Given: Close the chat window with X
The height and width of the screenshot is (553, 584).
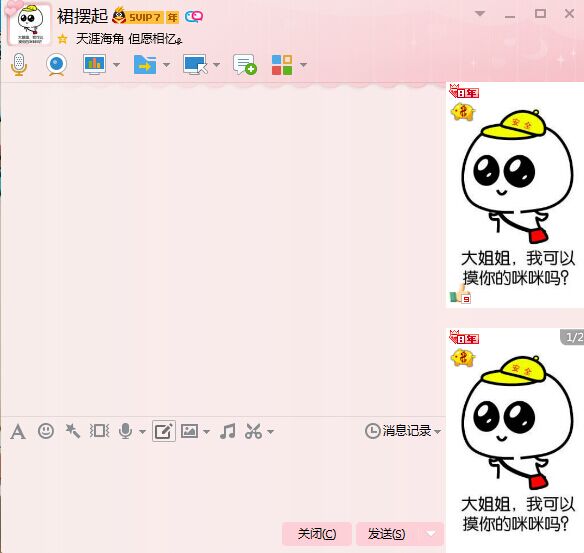Looking at the screenshot, I should coord(569,14).
